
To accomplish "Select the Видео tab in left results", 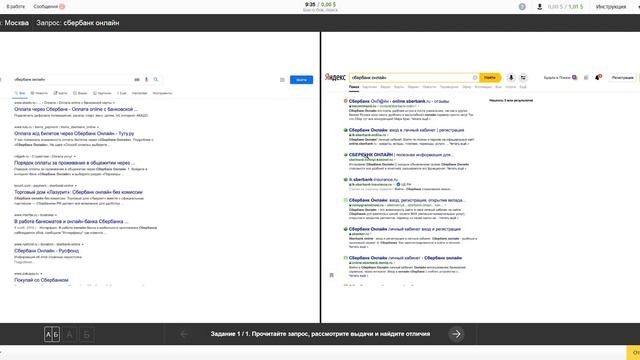I will tap(80, 93).
